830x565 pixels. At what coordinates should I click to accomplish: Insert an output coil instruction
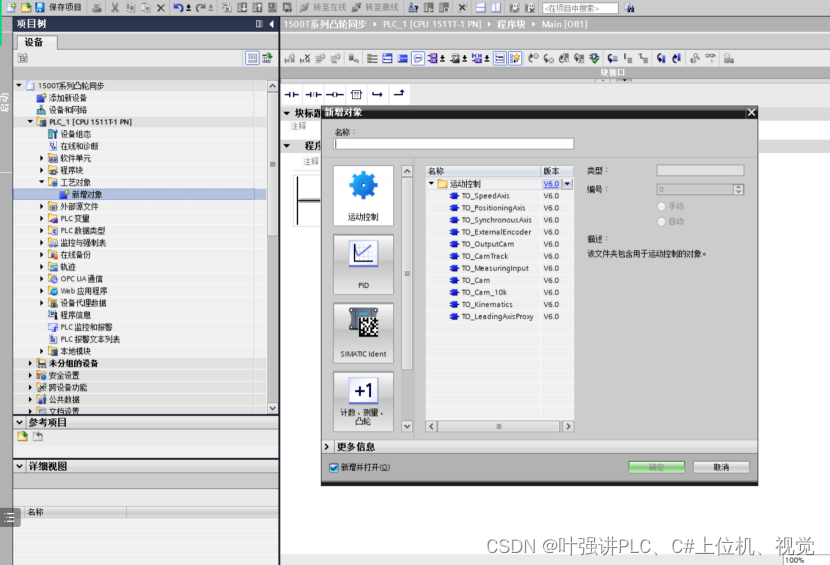[x=335, y=95]
